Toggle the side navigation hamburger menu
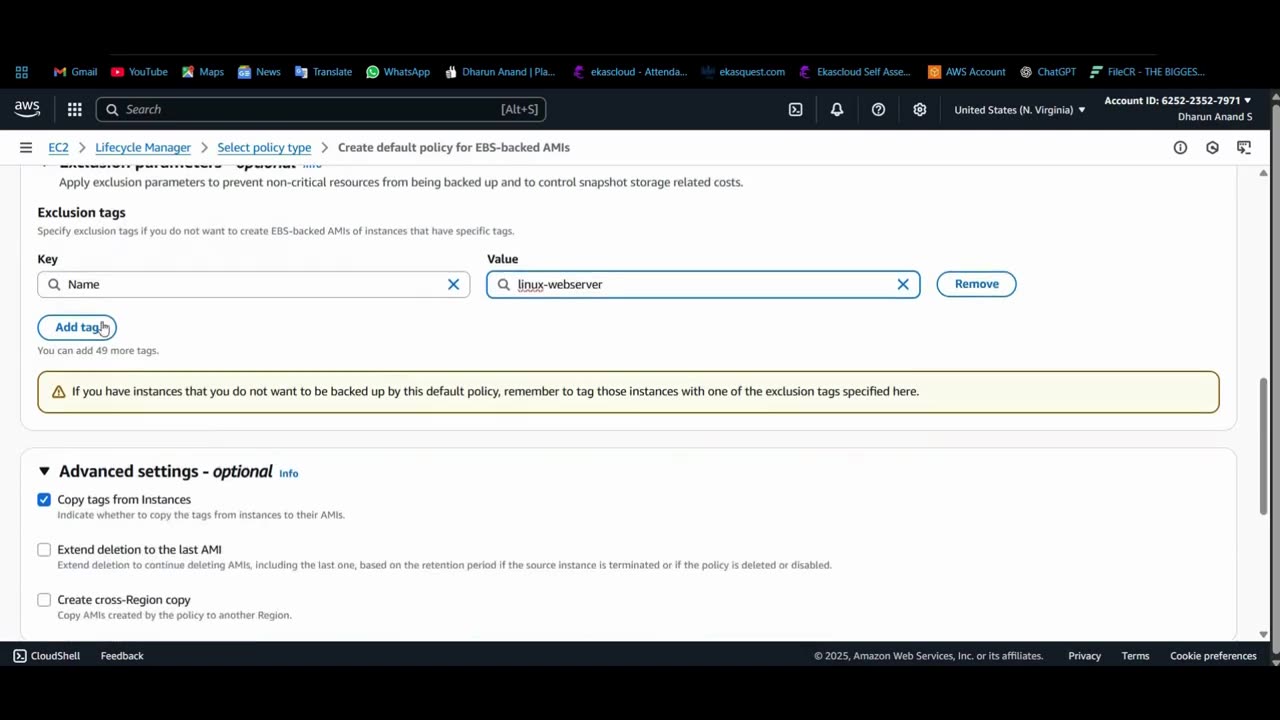This screenshot has width=1280, height=720. click(x=26, y=147)
